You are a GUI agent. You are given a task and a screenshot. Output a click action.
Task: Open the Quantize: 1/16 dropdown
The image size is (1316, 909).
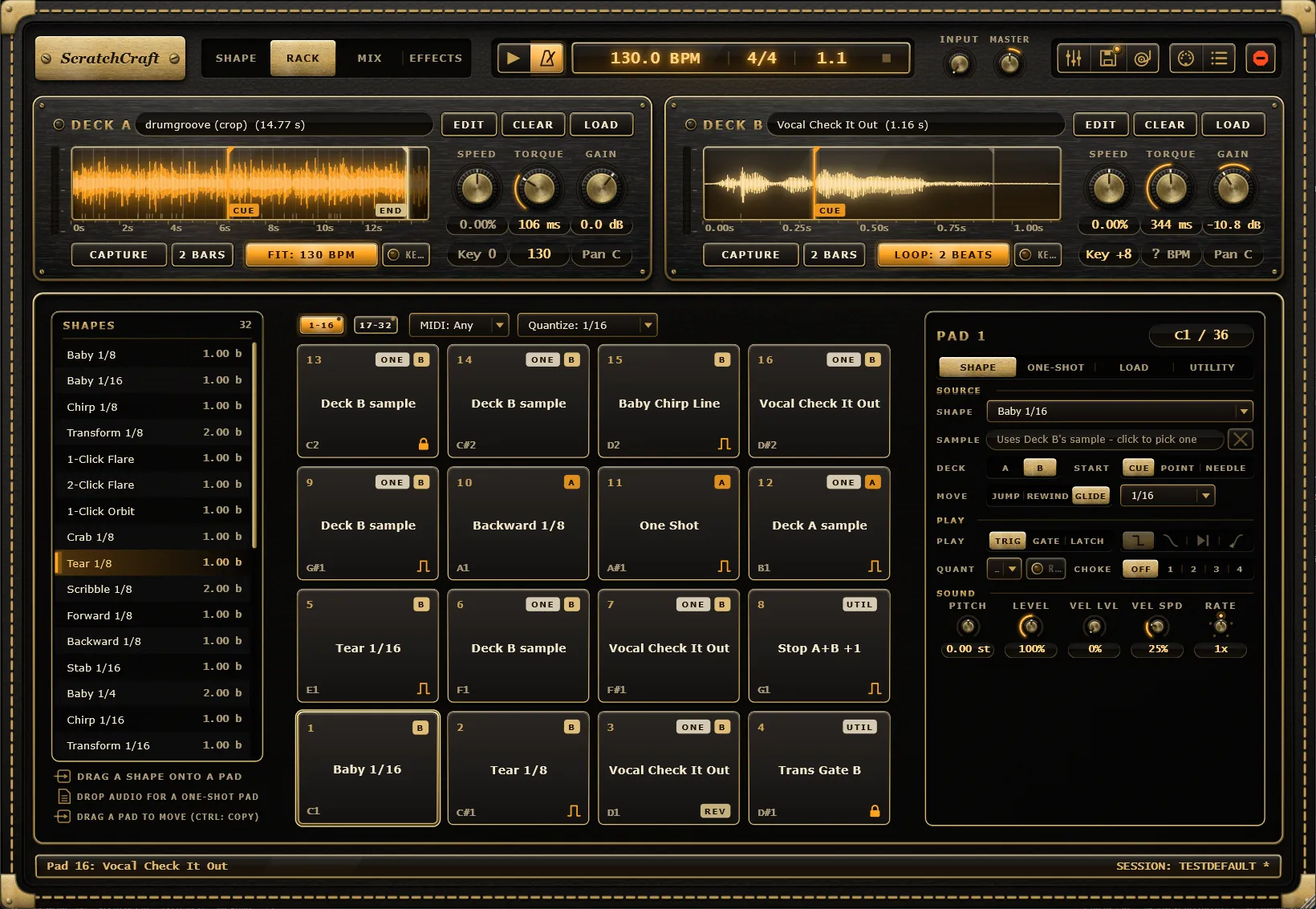tap(587, 325)
